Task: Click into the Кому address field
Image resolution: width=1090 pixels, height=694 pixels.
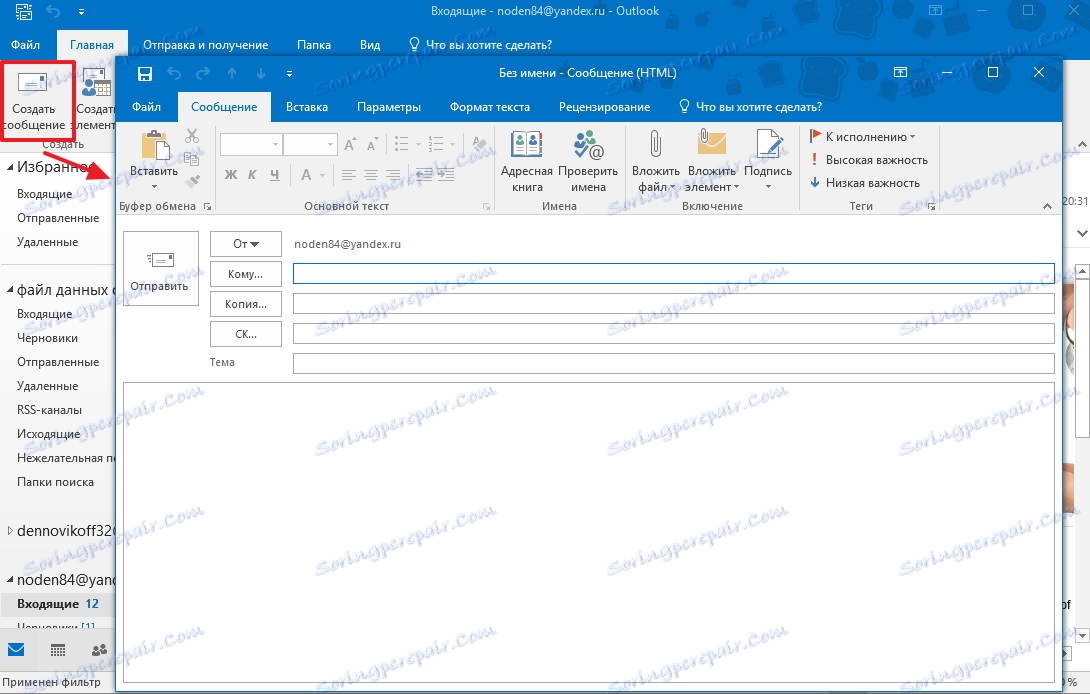Action: pos(674,273)
